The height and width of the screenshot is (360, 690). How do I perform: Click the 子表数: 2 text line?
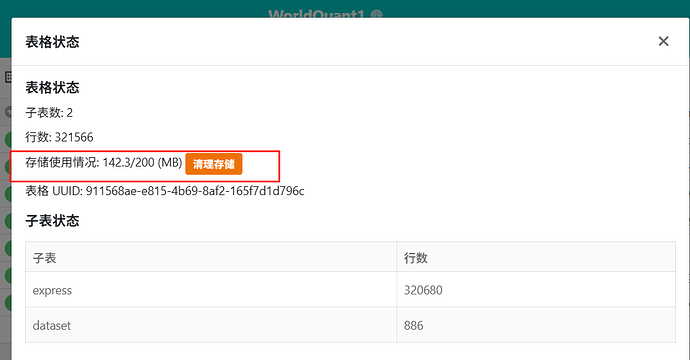coord(49,113)
